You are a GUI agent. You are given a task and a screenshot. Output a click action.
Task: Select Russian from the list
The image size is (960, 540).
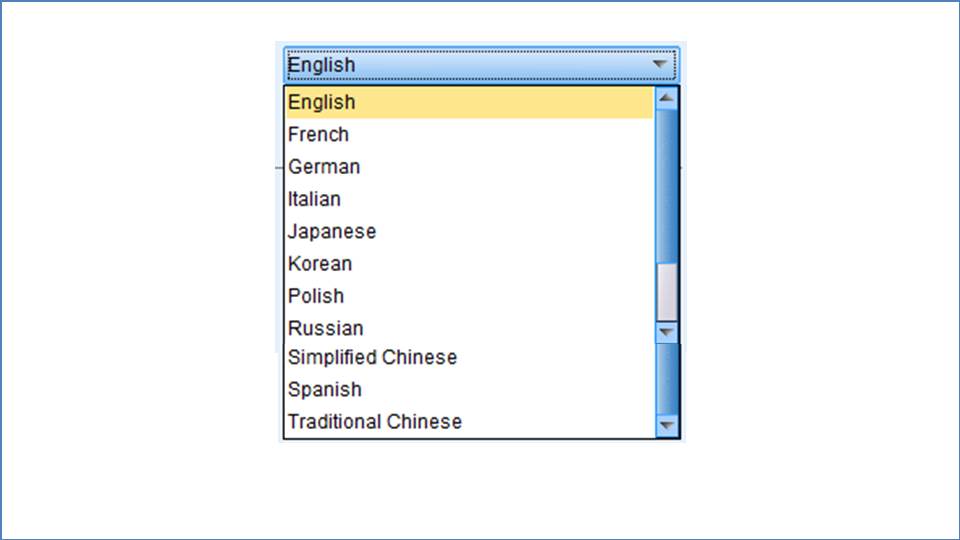[x=470, y=328]
